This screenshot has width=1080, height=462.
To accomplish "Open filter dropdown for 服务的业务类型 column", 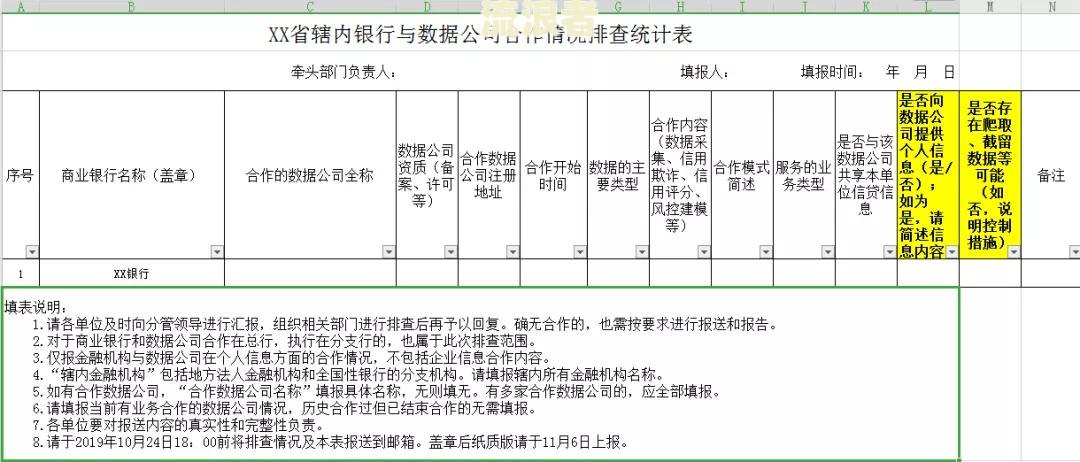I will 827,252.
